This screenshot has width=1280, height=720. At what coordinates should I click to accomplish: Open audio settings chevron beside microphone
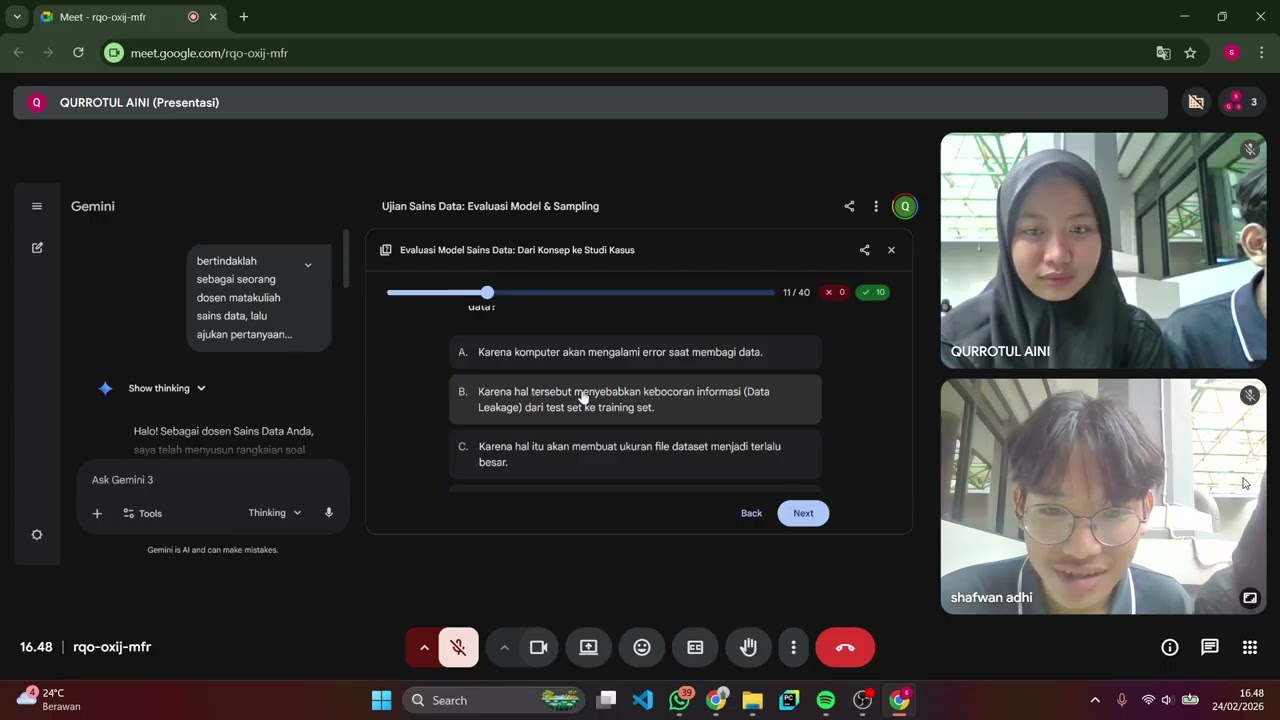424,647
